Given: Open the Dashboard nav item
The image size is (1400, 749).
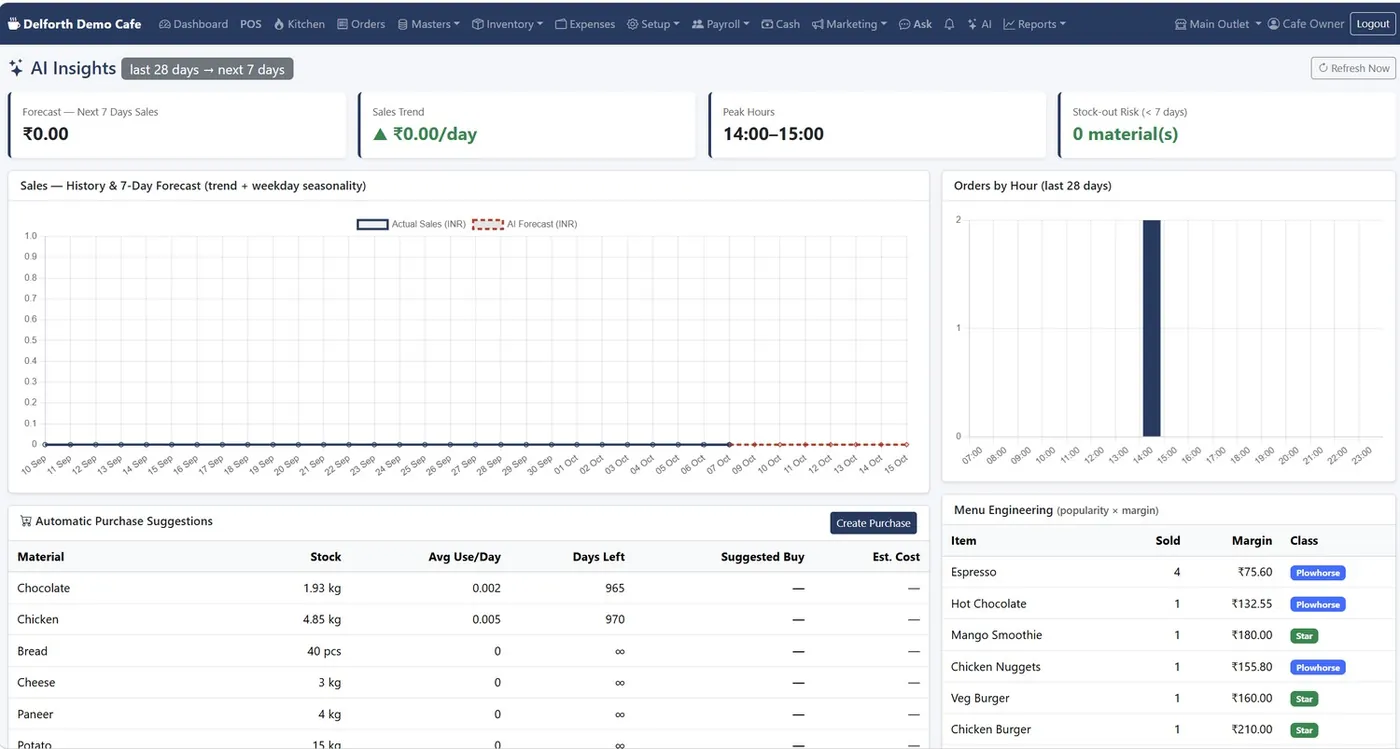Looking at the screenshot, I should 193,24.
